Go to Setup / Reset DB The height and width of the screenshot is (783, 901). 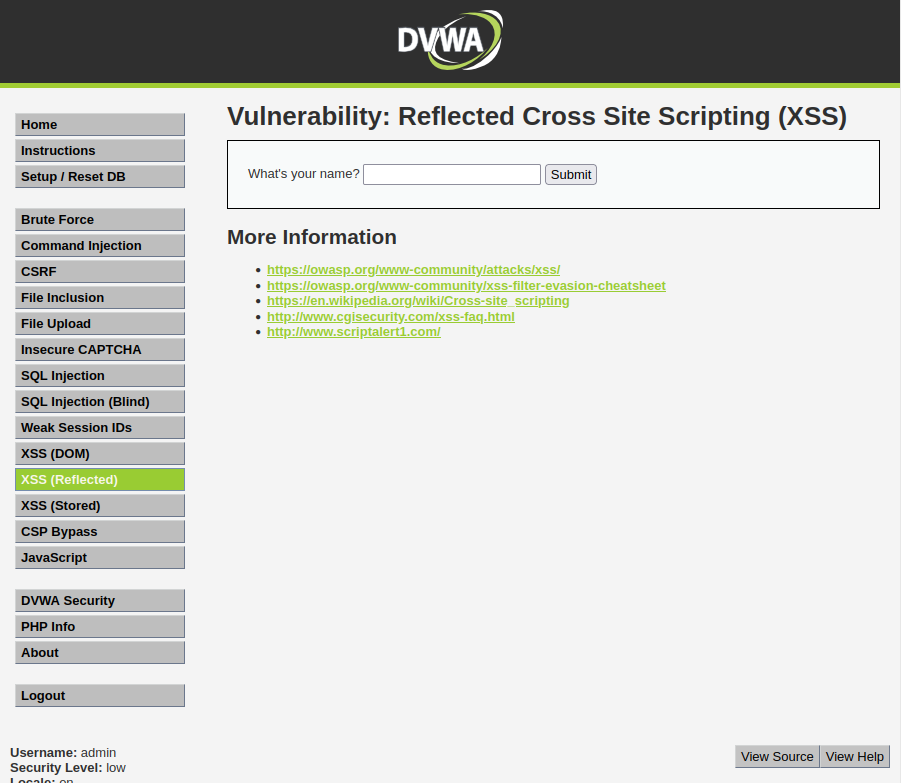click(x=100, y=176)
